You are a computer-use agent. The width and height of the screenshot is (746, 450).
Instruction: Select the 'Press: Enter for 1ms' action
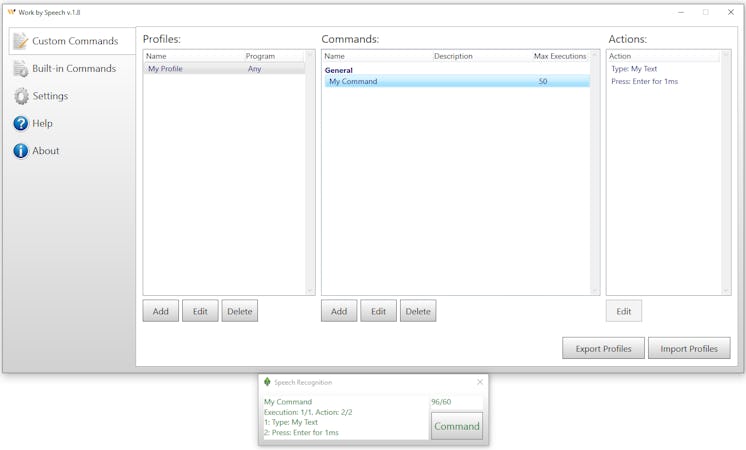644,81
